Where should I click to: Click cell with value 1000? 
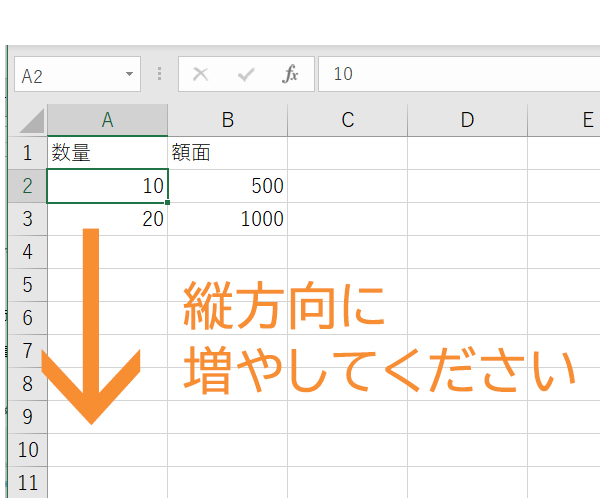[228, 219]
